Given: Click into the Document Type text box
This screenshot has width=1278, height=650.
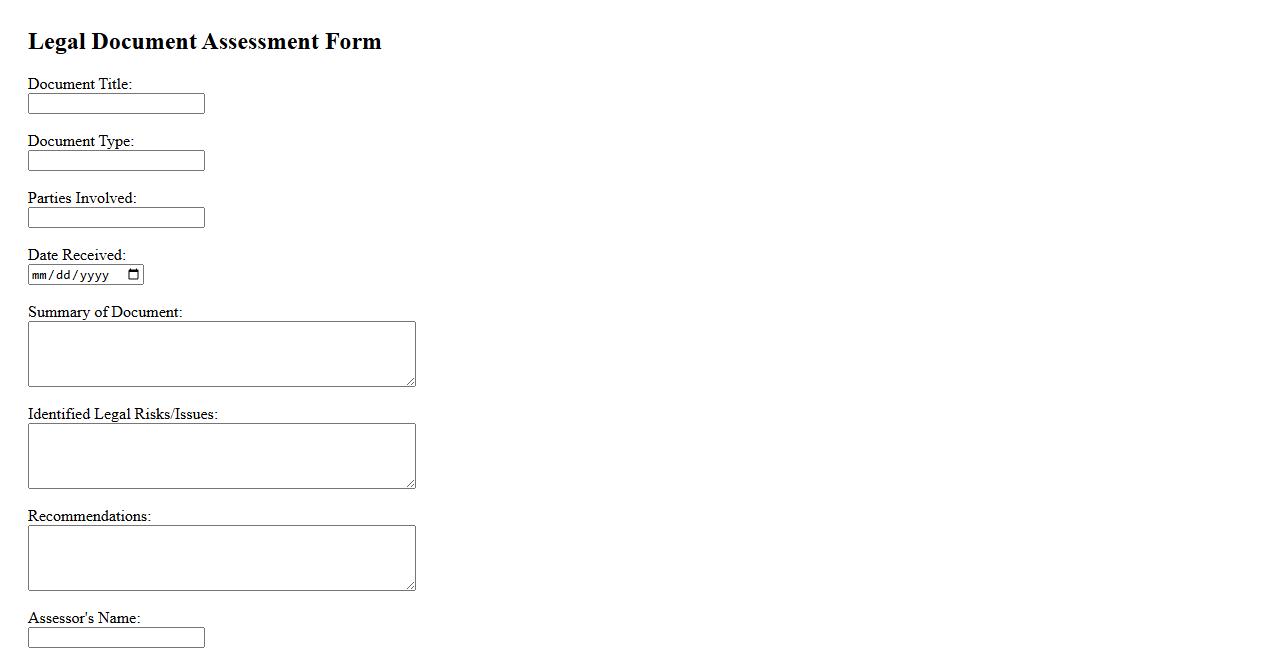Looking at the screenshot, I should point(116,161).
